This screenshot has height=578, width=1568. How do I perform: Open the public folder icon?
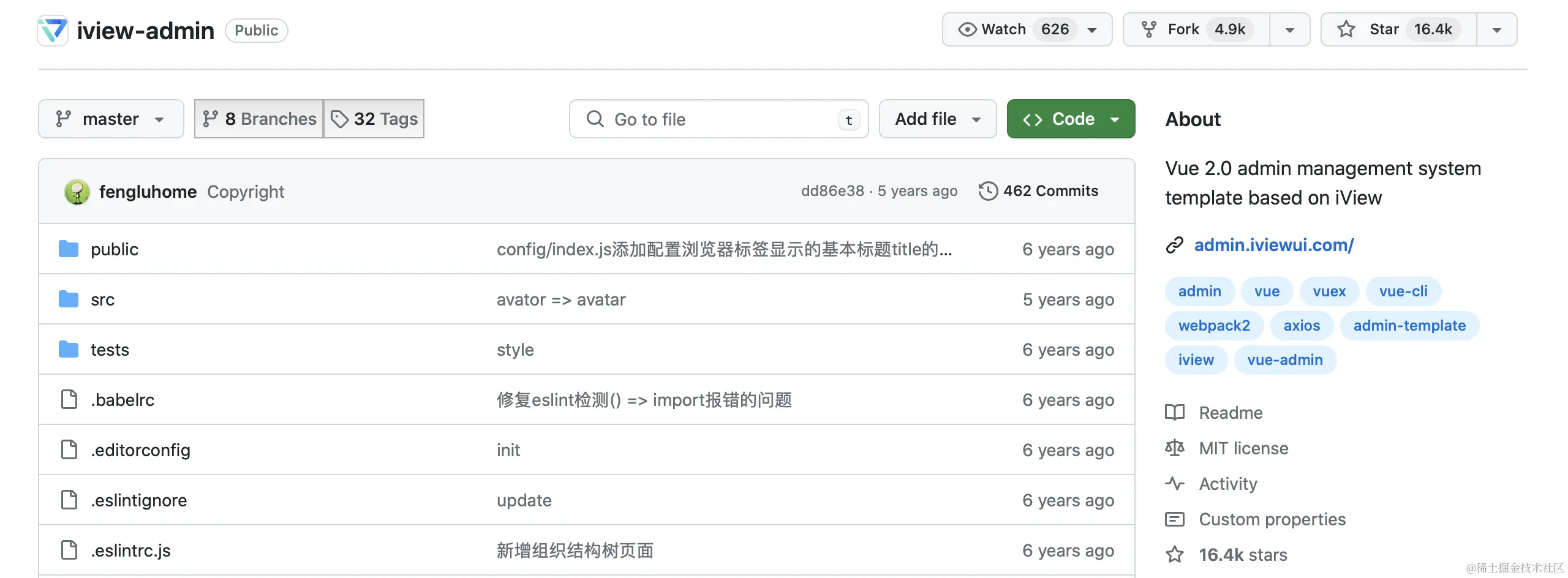(x=69, y=249)
